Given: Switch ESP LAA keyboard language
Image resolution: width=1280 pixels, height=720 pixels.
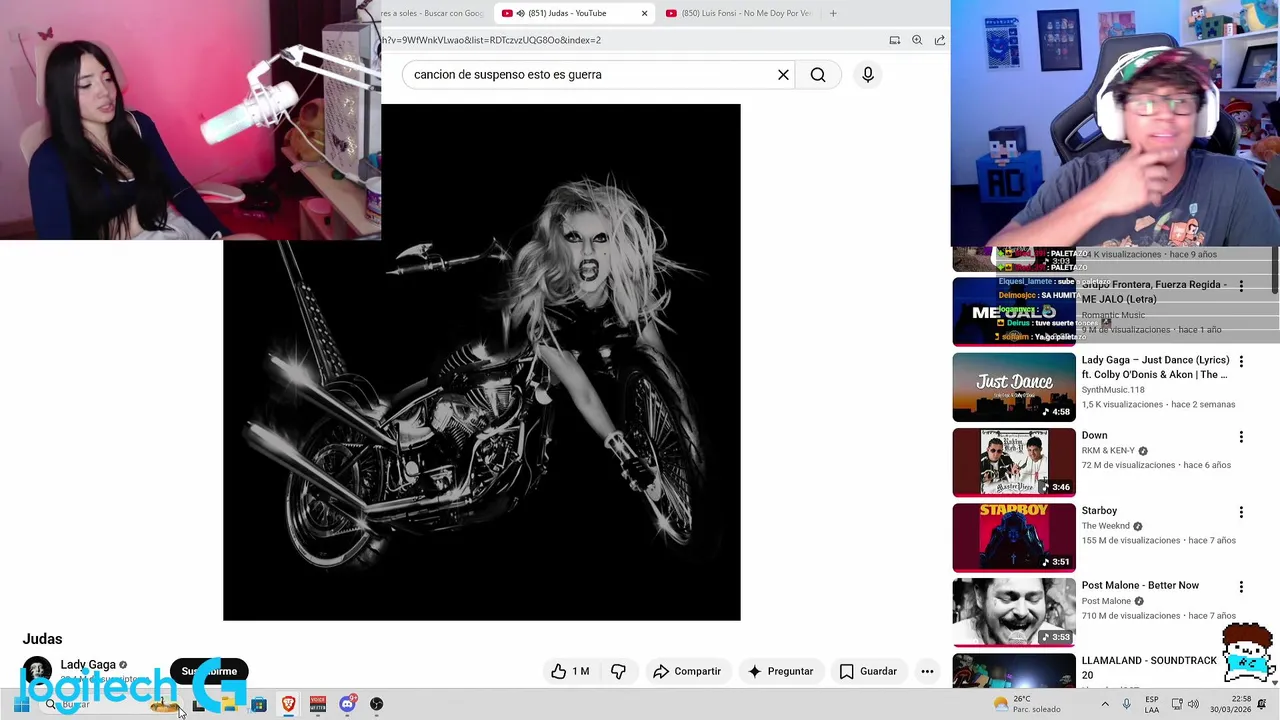Looking at the screenshot, I should tap(1152, 704).
